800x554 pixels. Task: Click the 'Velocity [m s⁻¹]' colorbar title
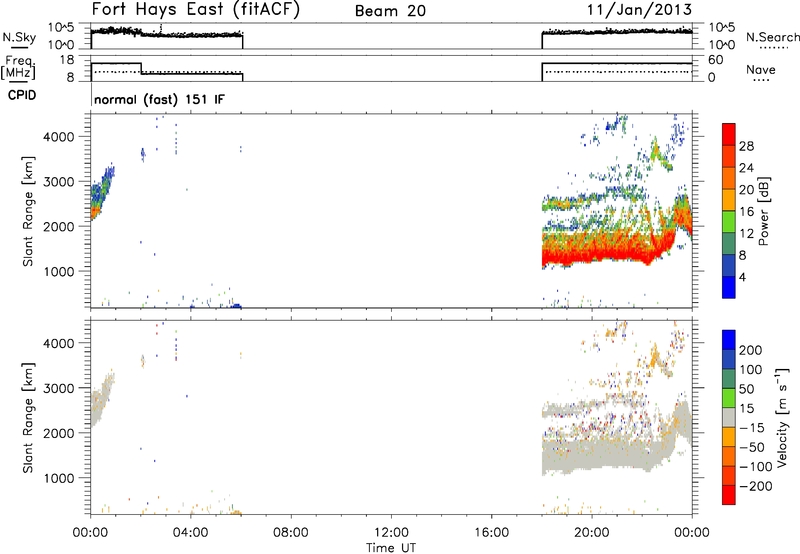(782, 417)
